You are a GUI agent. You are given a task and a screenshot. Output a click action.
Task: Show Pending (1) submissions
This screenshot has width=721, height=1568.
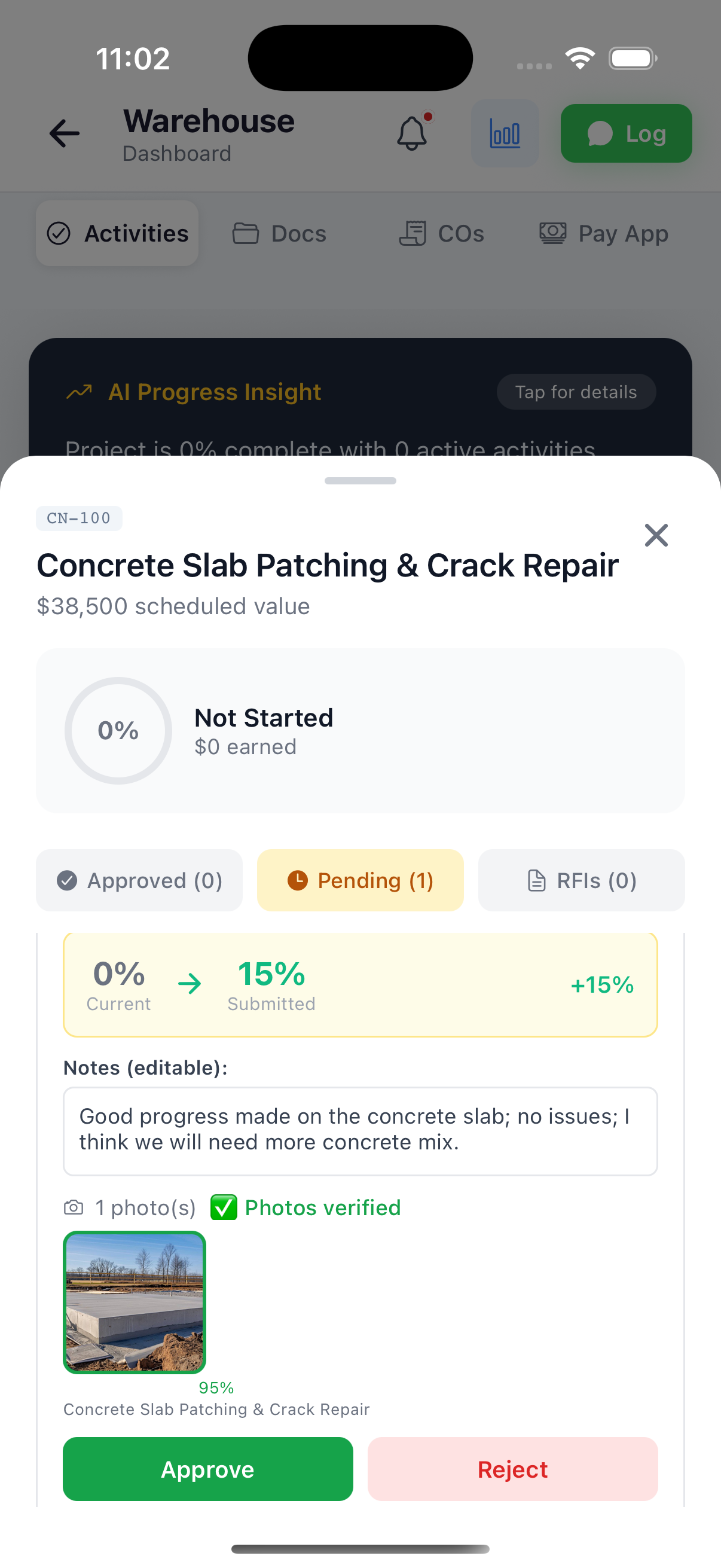coord(360,880)
